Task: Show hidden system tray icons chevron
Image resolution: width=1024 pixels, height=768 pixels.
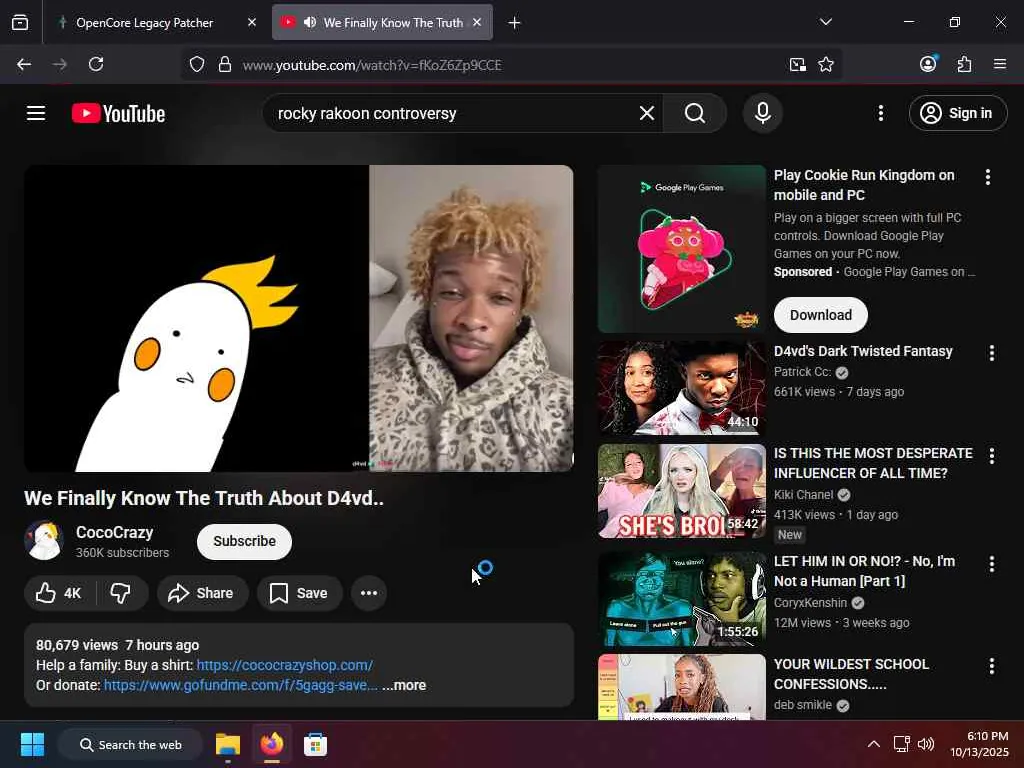Action: click(873, 744)
